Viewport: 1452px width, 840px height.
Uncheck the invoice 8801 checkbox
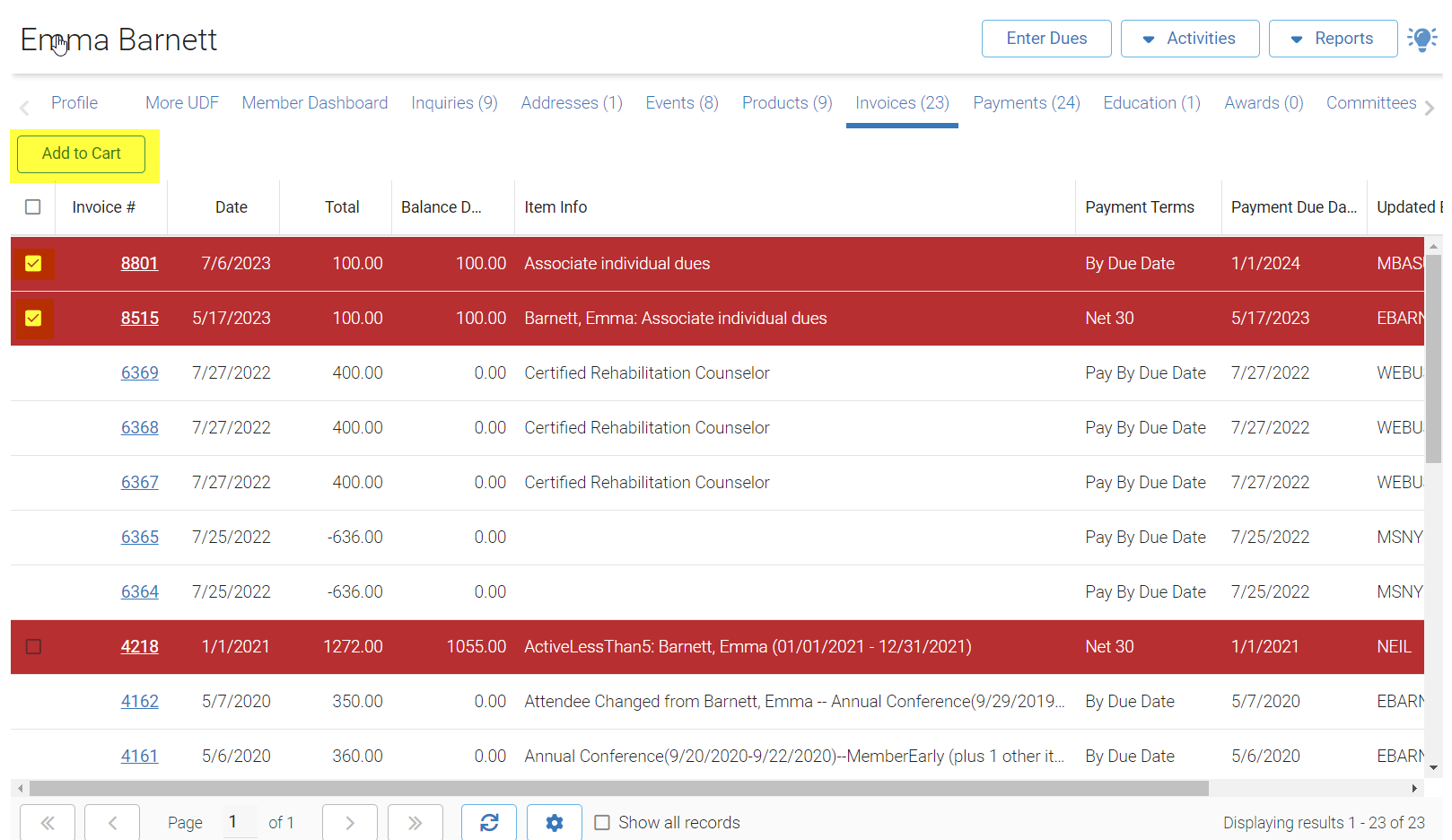click(33, 264)
